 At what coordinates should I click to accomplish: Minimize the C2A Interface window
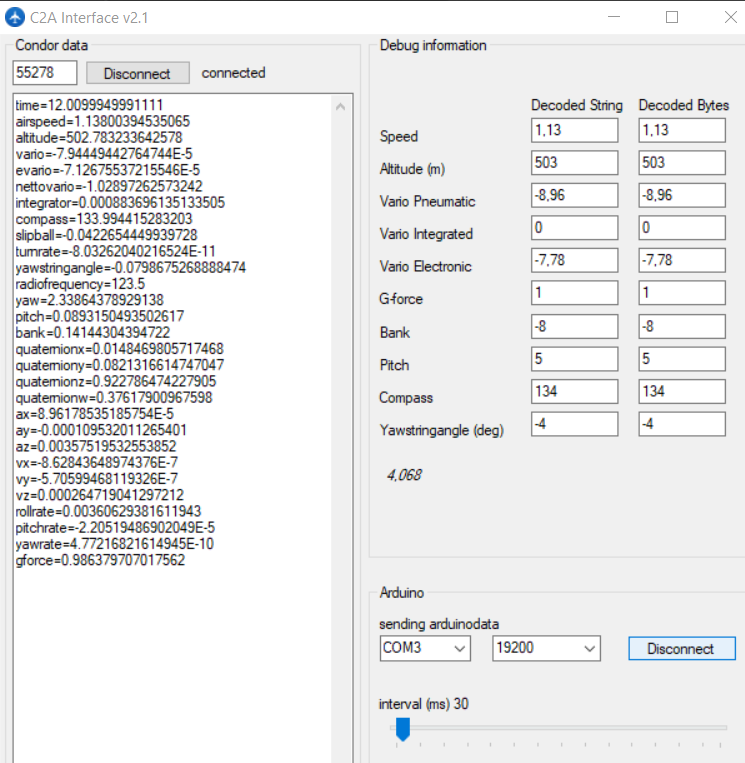(614, 17)
